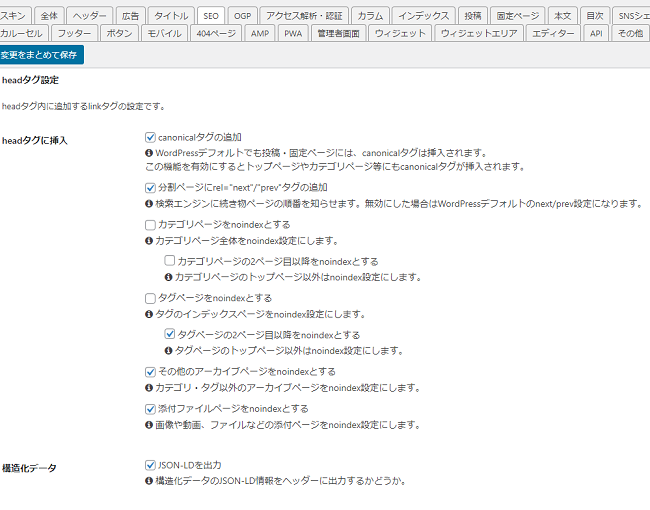Viewport: 650px width, 510px height.
Task: Open the API tab
Action: click(596, 33)
